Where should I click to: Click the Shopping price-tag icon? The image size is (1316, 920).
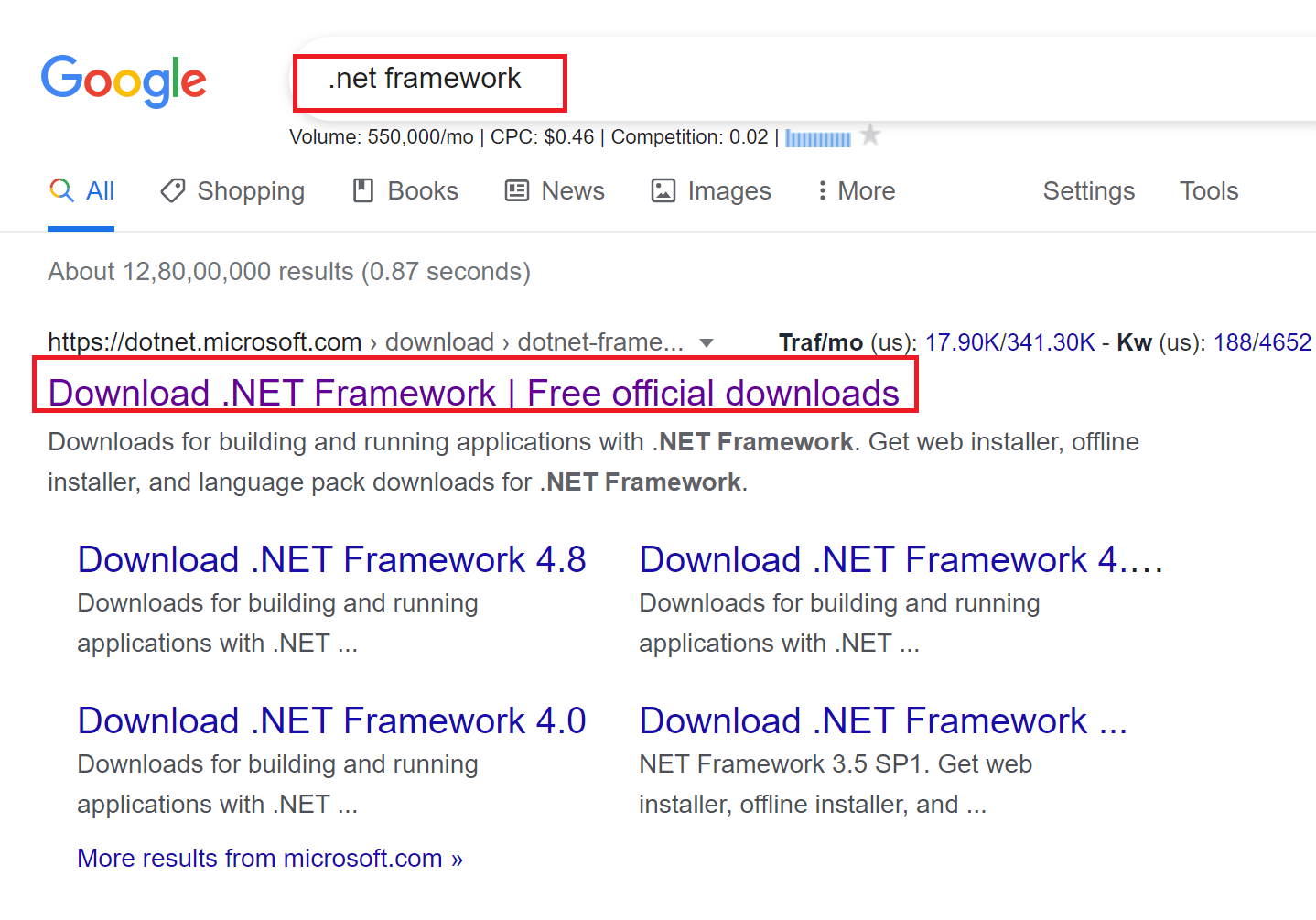173,190
